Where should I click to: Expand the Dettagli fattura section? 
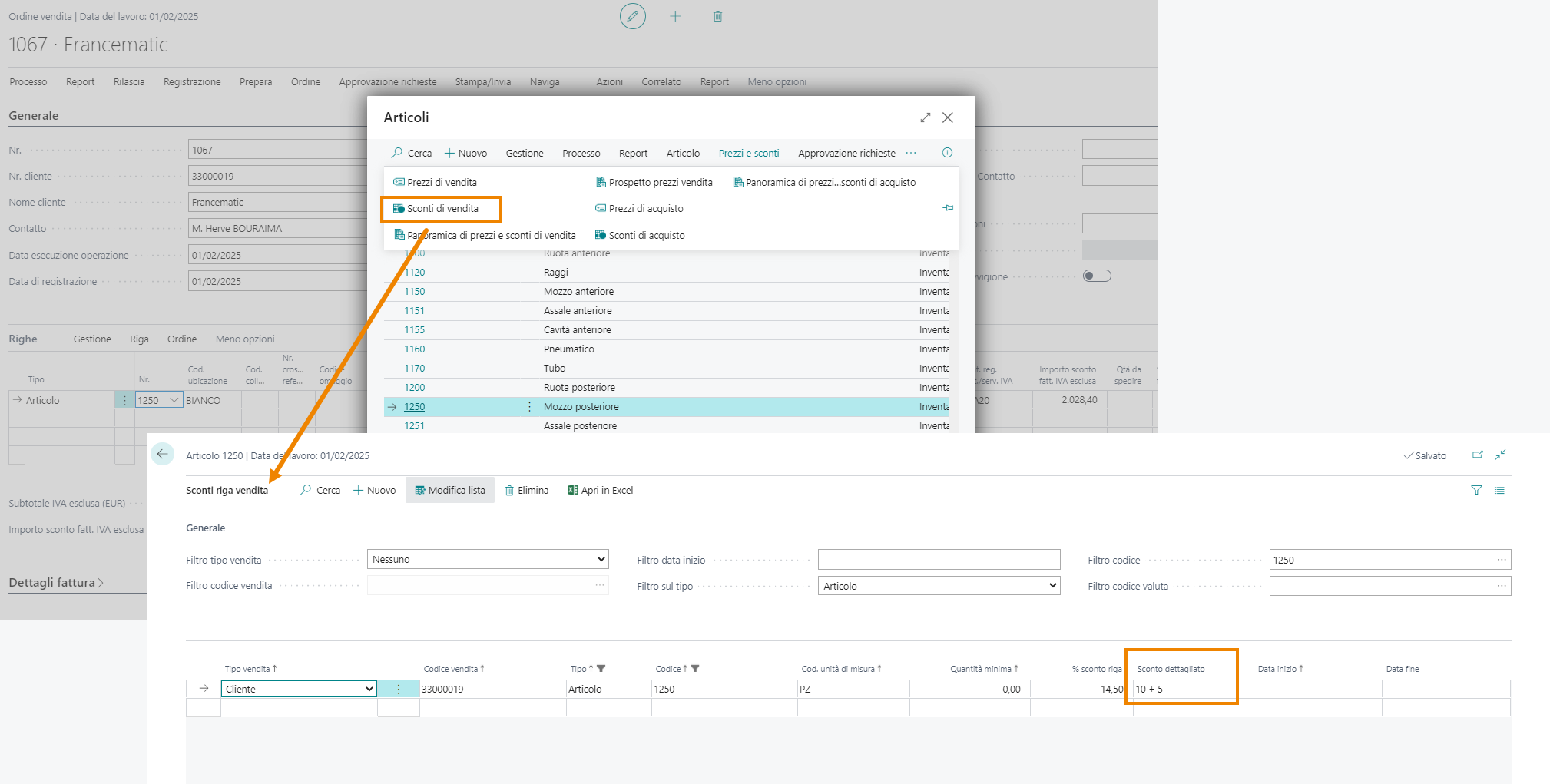pos(55,582)
